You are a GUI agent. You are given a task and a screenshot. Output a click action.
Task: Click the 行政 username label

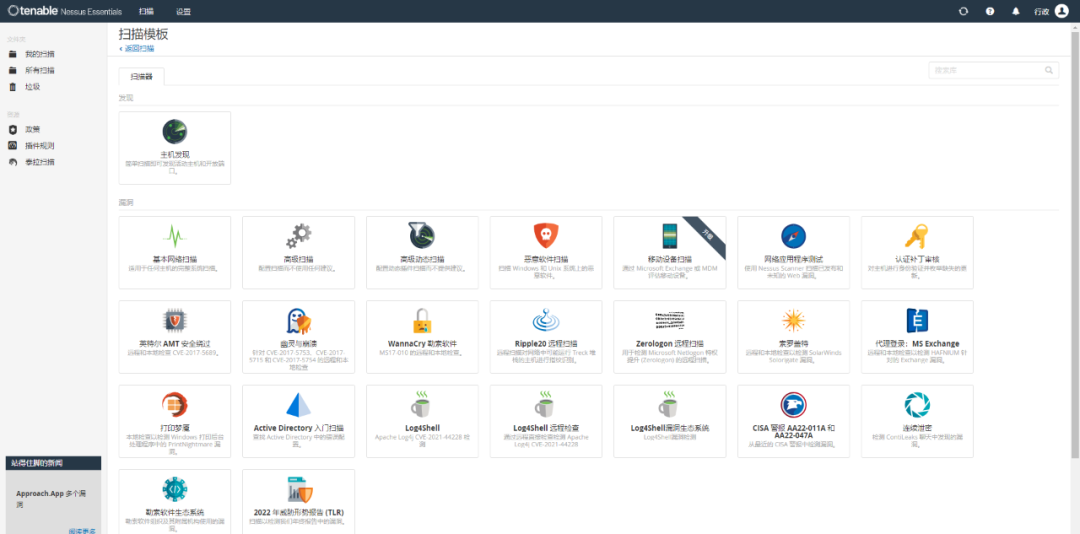tap(1041, 12)
